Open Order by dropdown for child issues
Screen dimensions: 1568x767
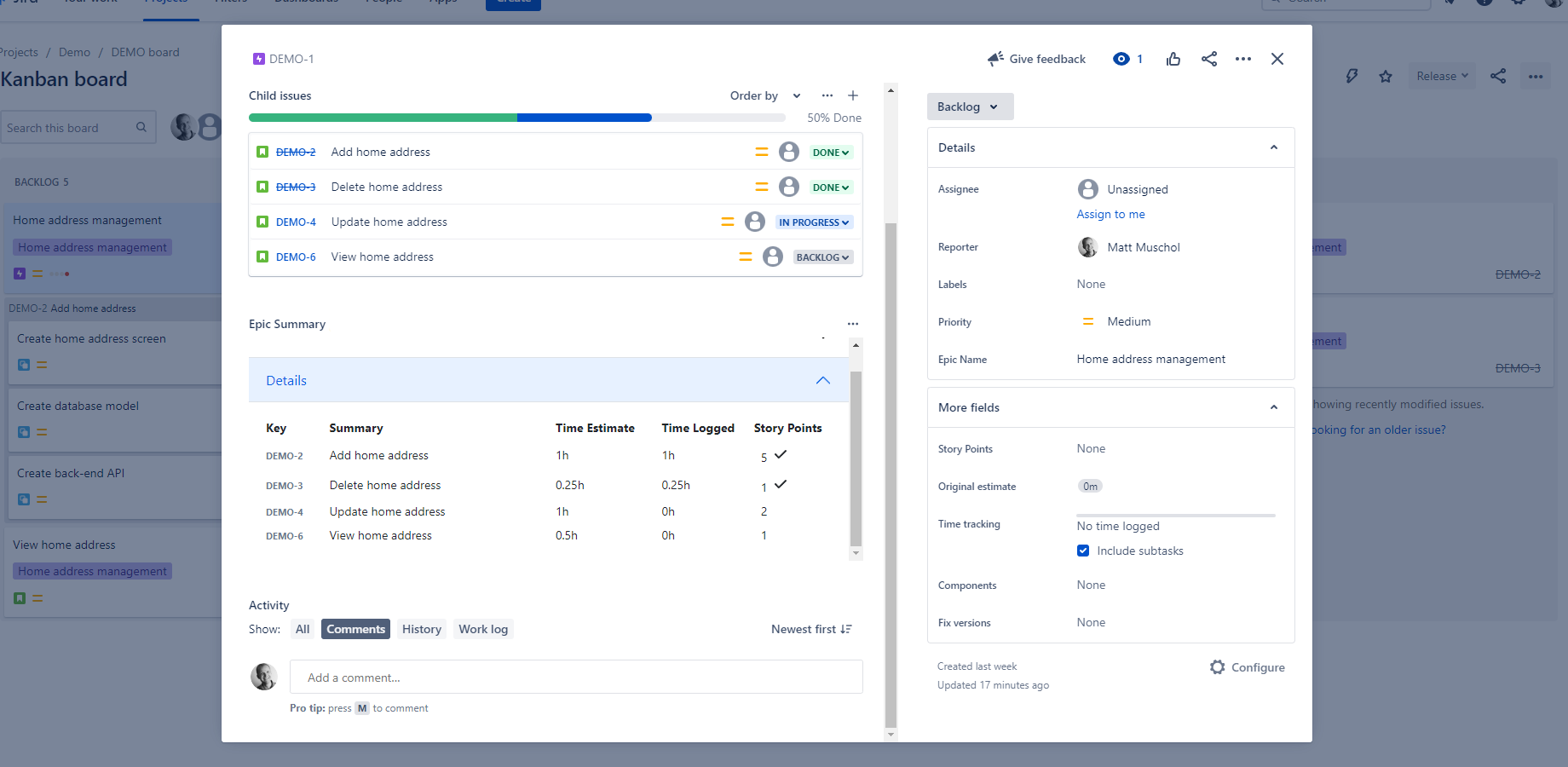[765, 95]
